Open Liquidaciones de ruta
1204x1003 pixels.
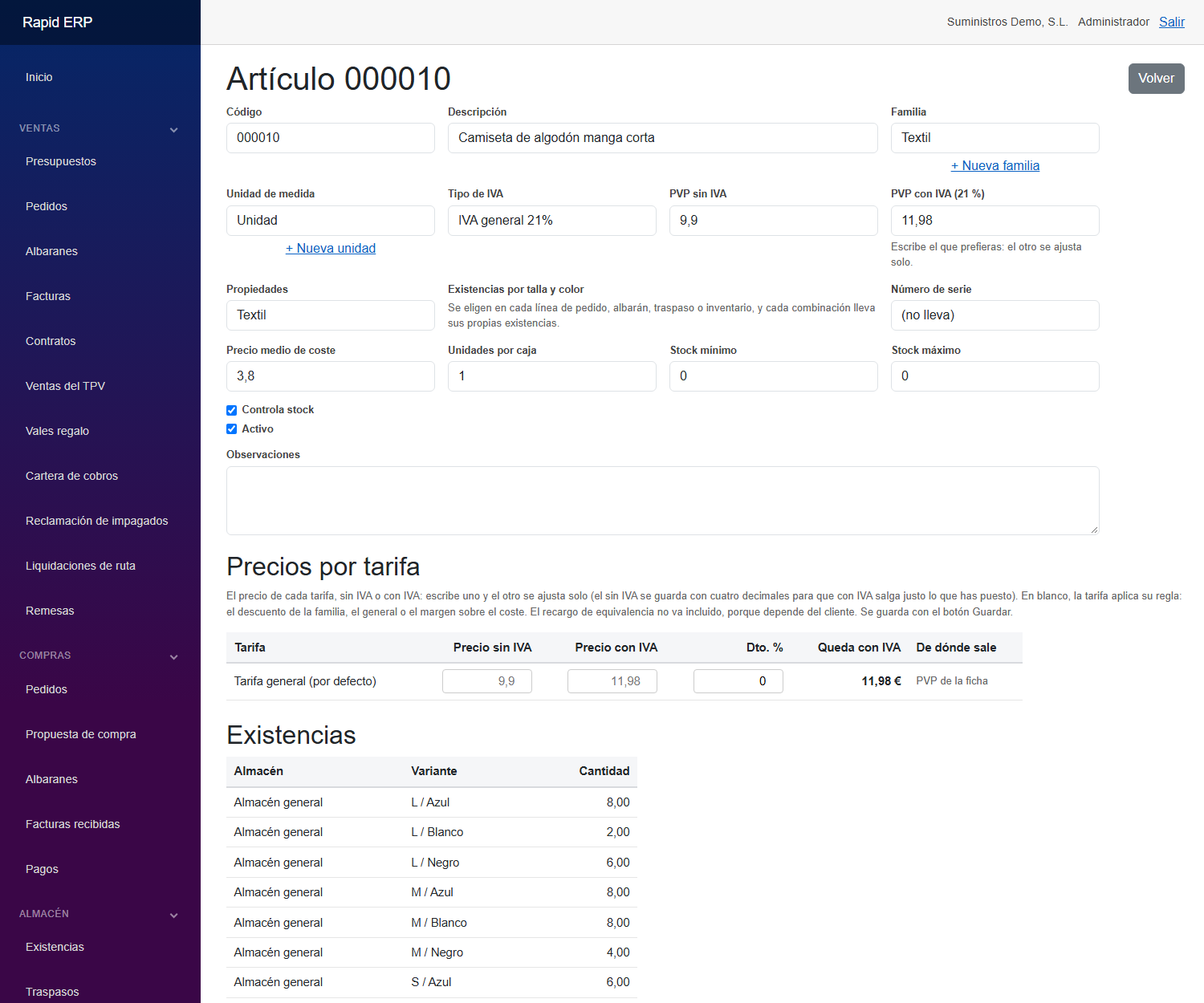pos(80,566)
